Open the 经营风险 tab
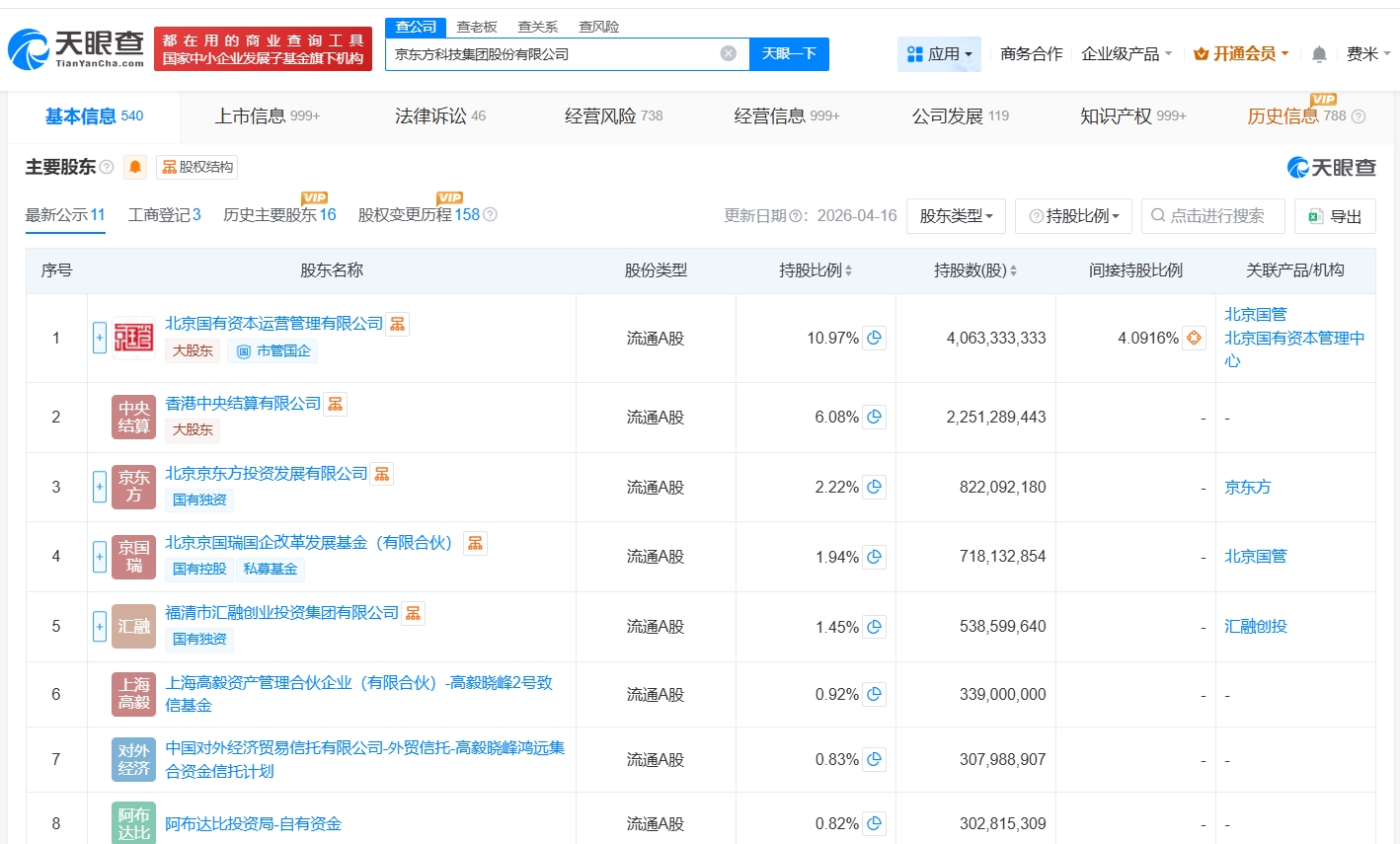This screenshot has width=1400, height=844. (613, 116)
